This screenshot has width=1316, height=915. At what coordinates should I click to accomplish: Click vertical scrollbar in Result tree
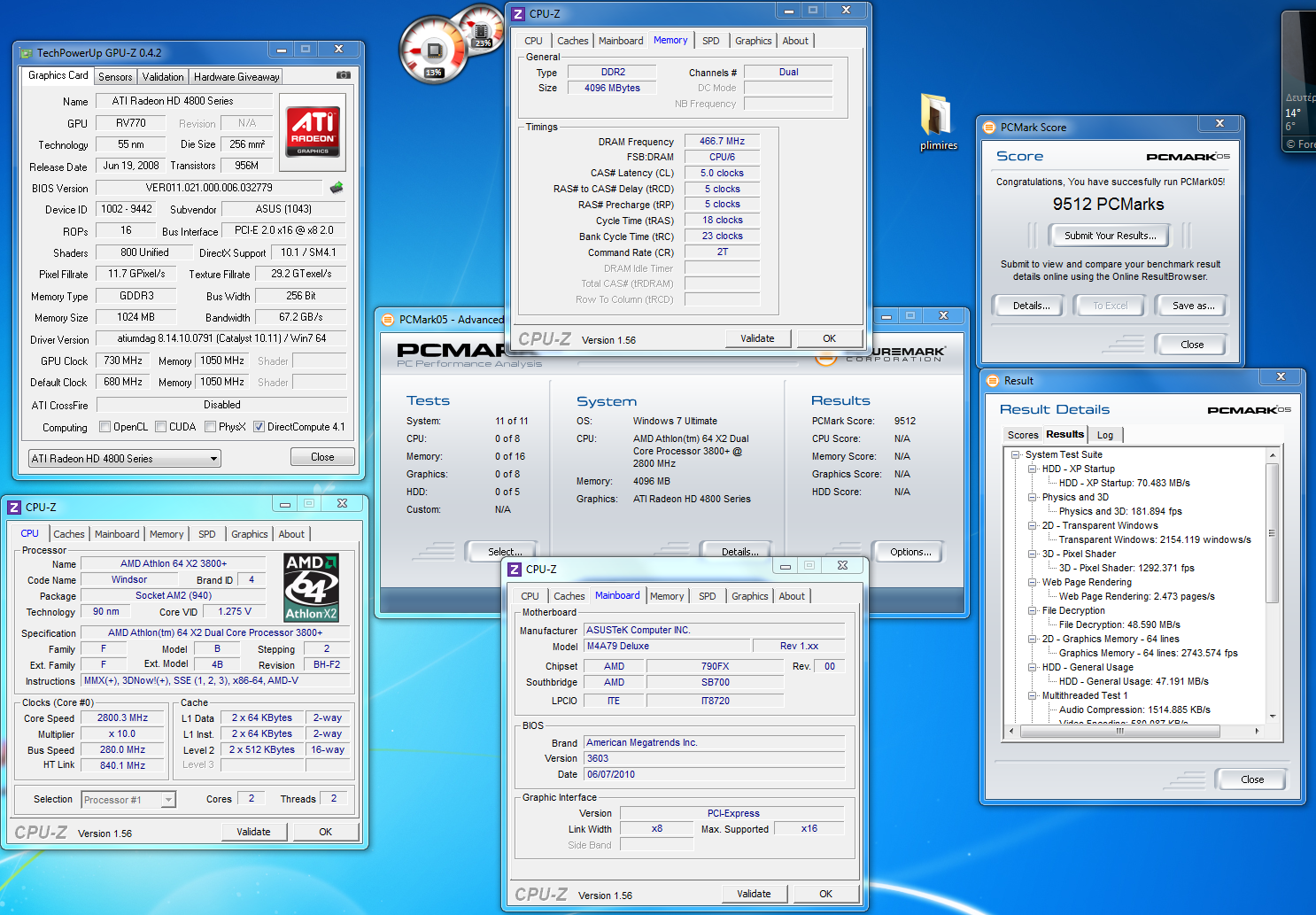point(1273,585)
